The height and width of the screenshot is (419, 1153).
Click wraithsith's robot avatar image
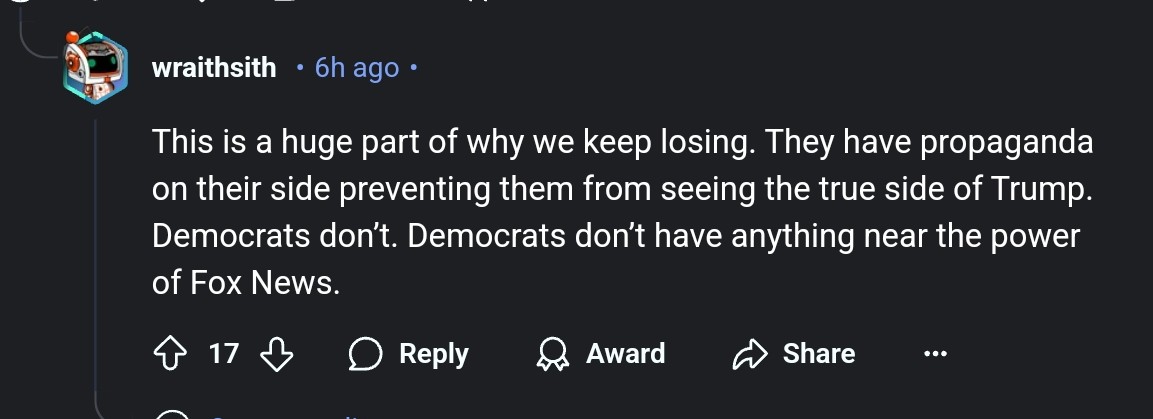[x=96, y=68]
